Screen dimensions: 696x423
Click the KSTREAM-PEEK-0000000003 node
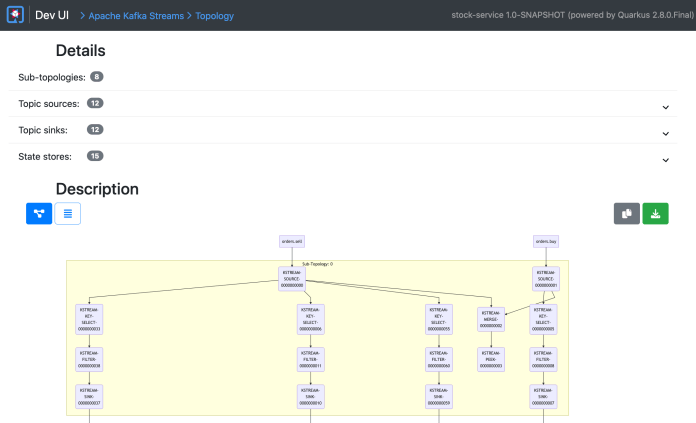(491, 360)
